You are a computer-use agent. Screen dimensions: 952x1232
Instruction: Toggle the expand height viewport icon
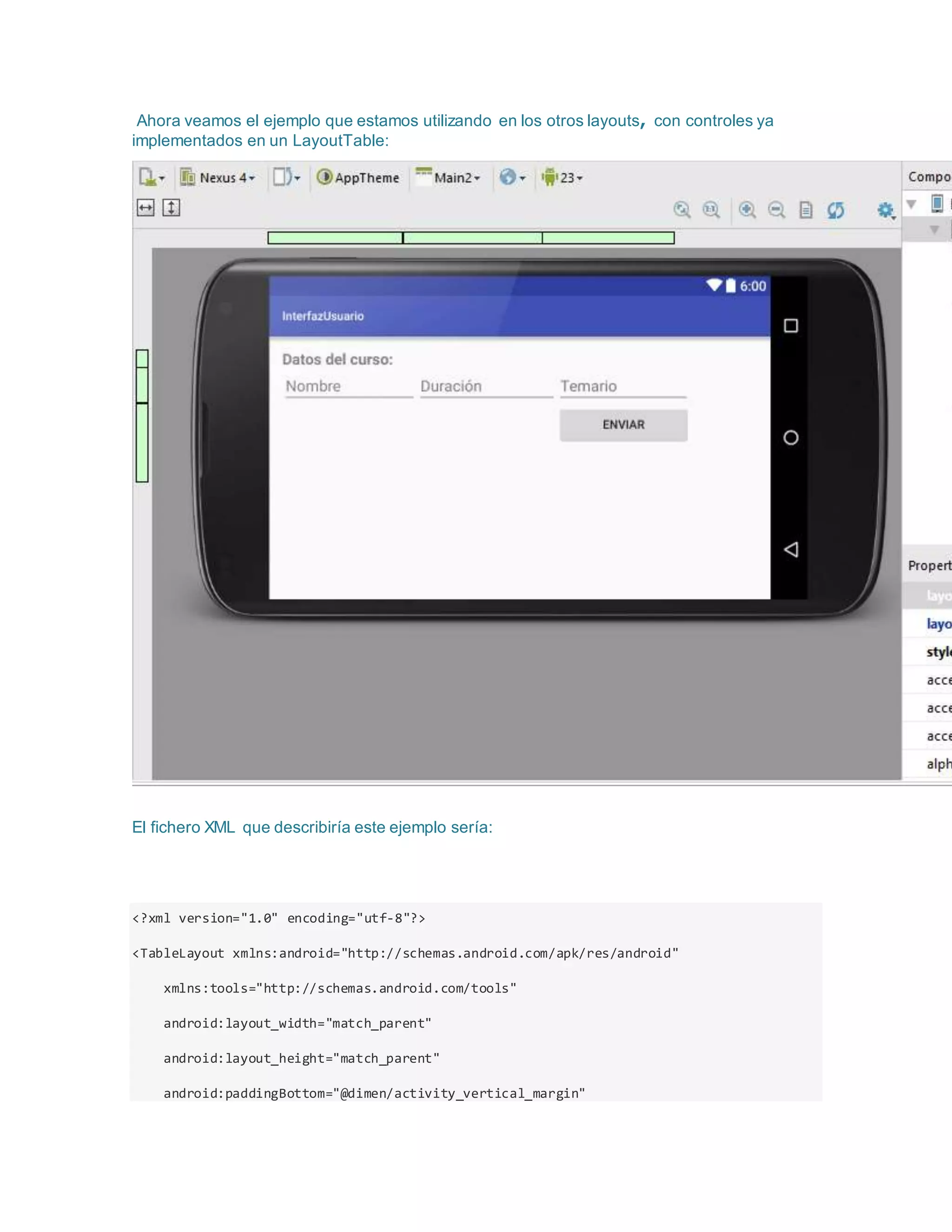[x=172, y=208]
